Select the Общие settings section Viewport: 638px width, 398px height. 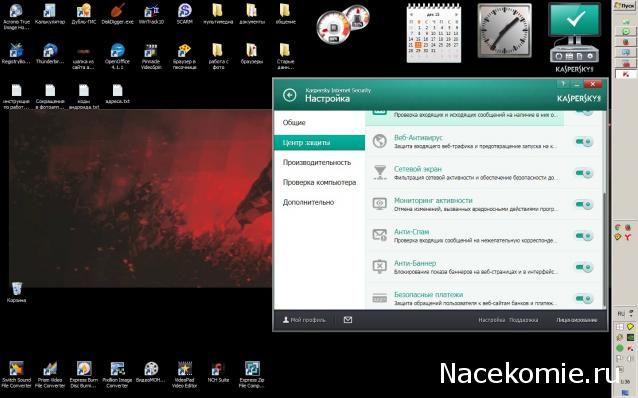click(319, 122)
